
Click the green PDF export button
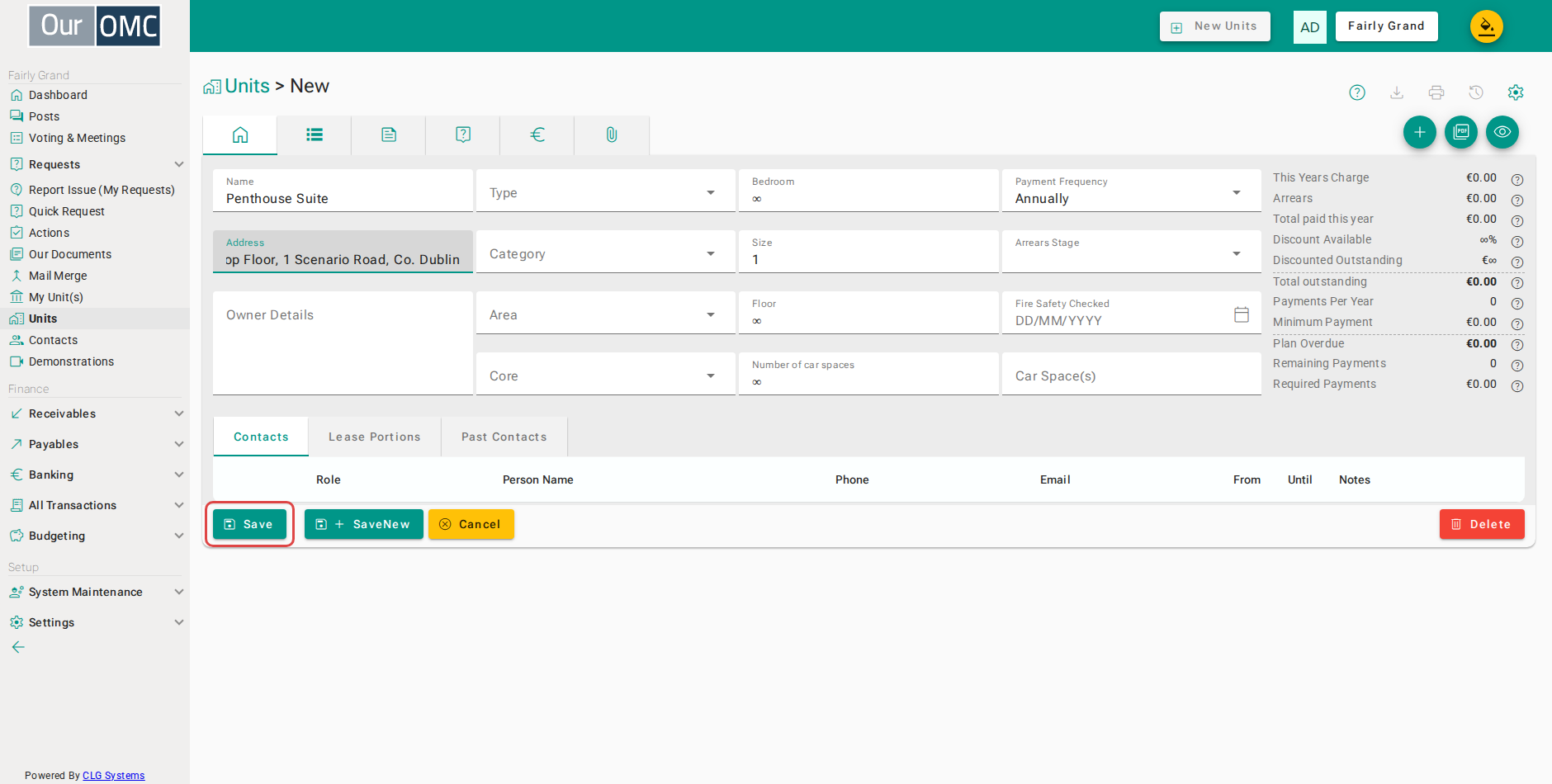coord(1461,132)
